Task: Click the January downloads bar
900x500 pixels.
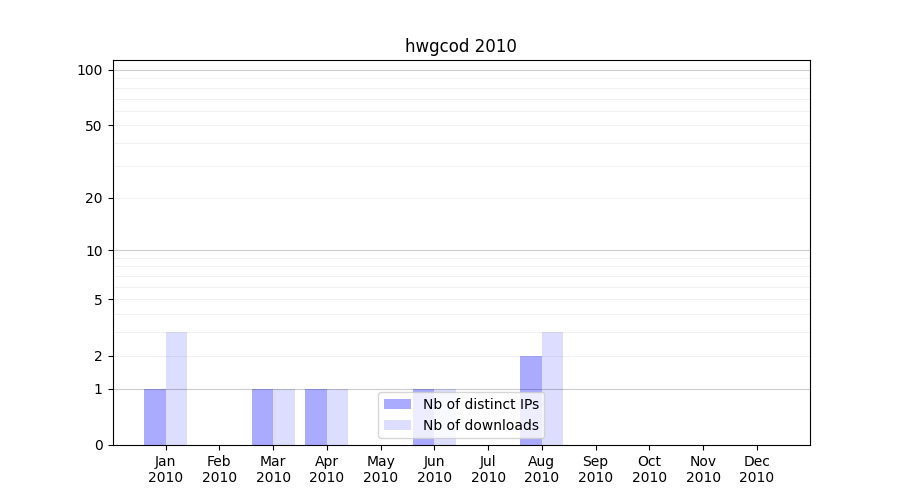Action: pyautogui.click(x=176, y=388)
